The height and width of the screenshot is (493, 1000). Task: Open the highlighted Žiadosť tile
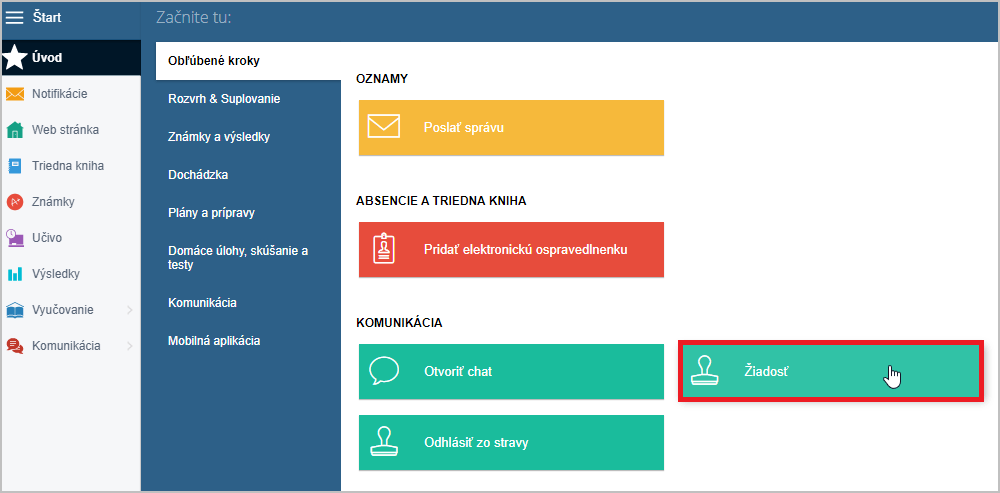[830, 371]
